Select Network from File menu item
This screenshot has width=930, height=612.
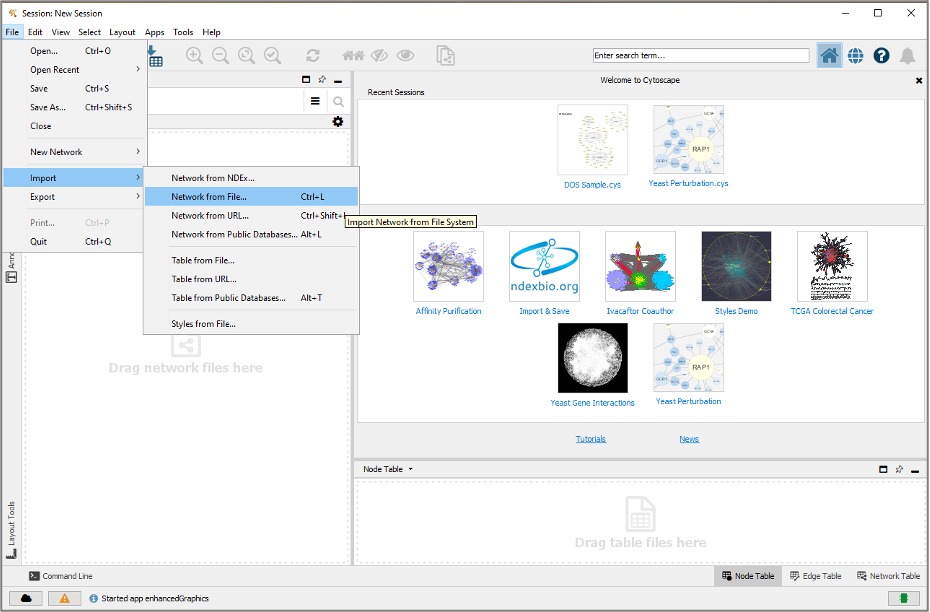[251, 197]
